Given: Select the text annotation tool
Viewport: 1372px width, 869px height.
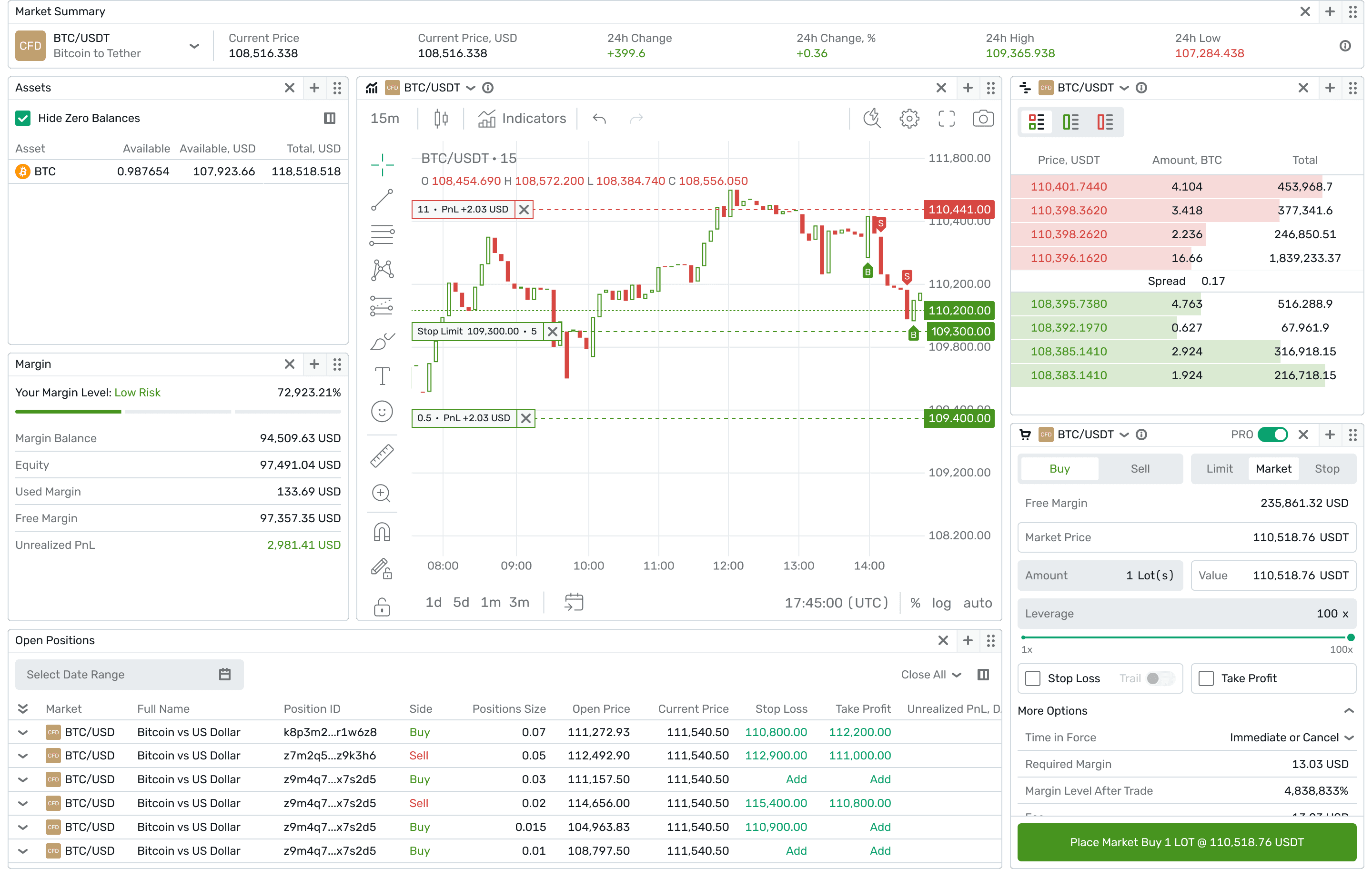Looking at the screenshot, I should 382,376.
